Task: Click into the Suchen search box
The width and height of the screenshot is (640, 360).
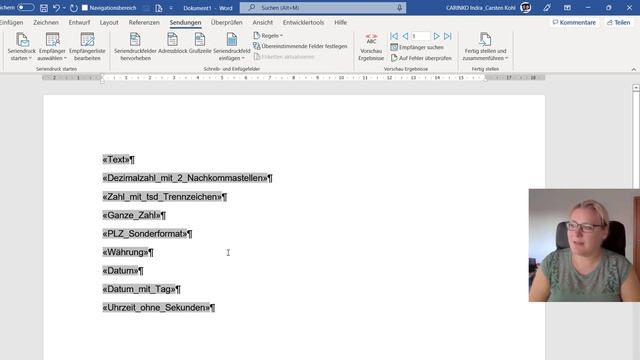Action: click(x=322, y=8)
